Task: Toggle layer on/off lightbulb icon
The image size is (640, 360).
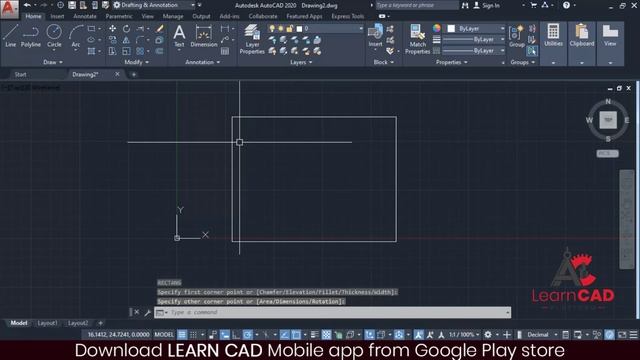Action: 272,29
